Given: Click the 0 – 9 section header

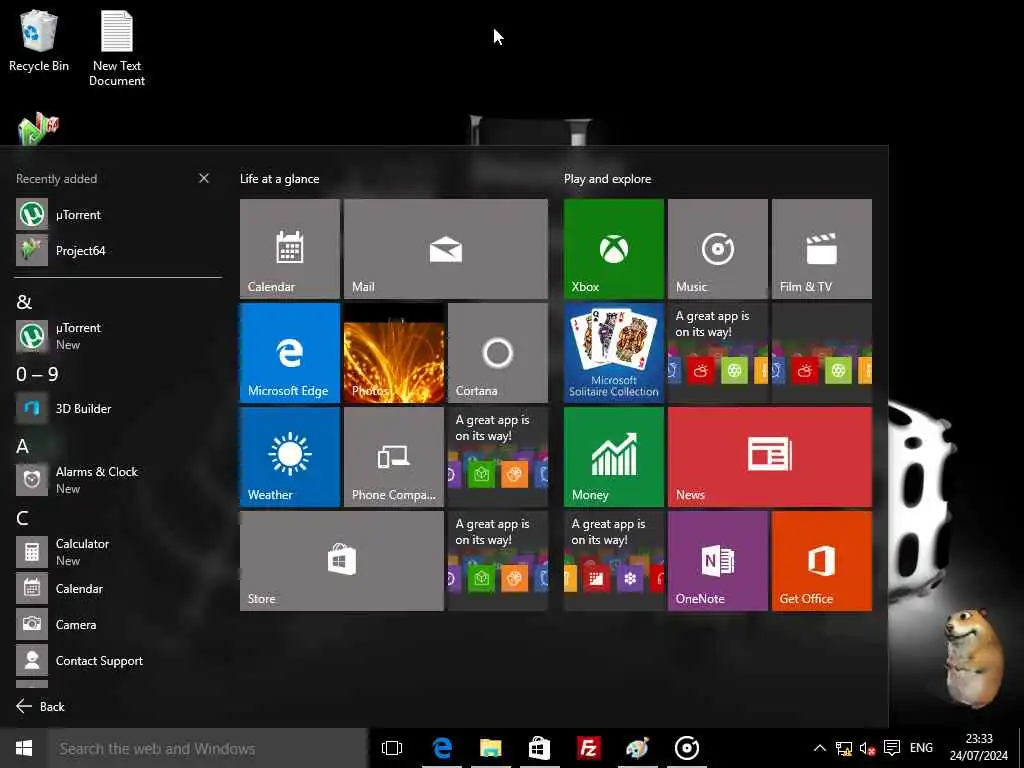Looking at the screenshot, I should 37,374.
